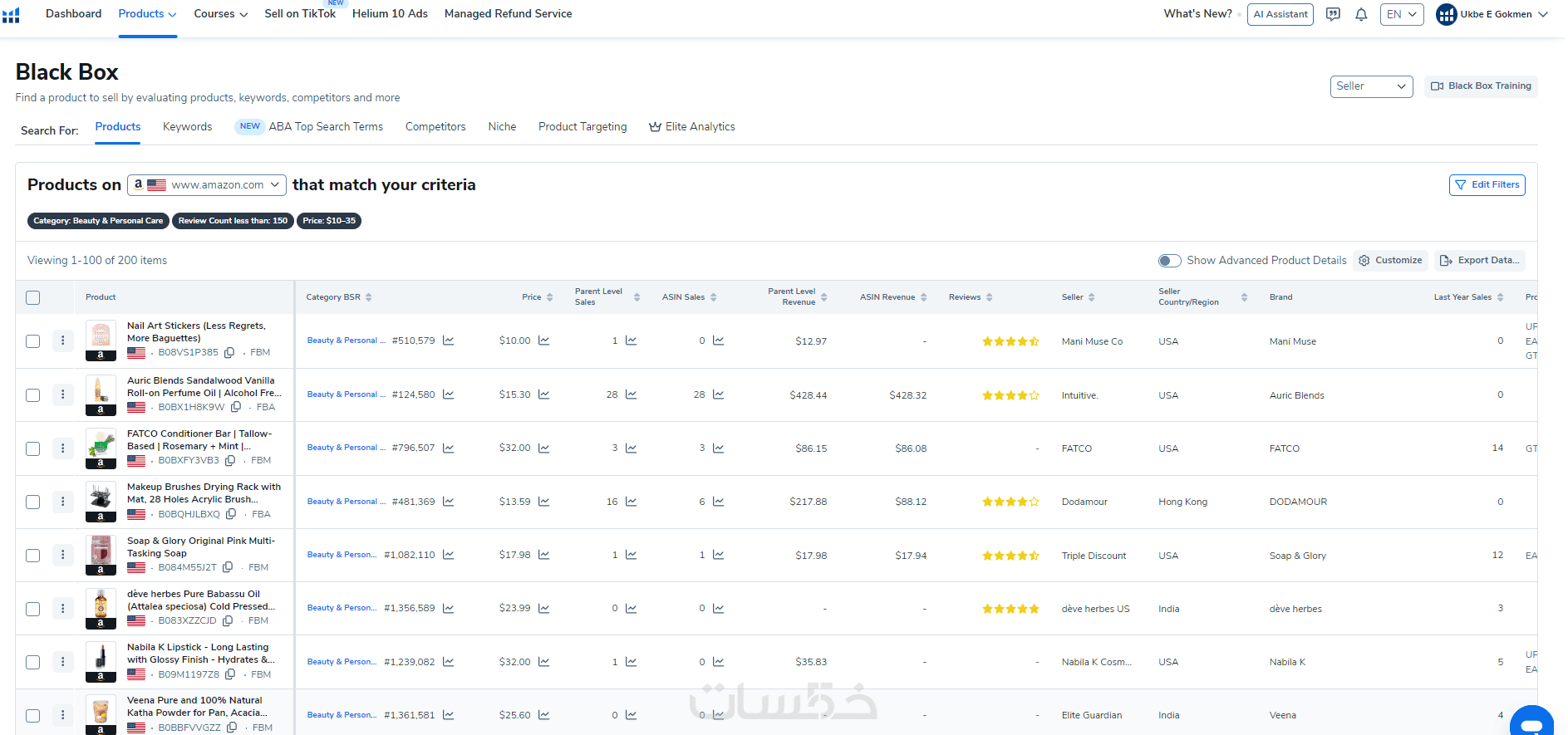Sort by Reviews column
Screen dimensions: 1568x735
click(x=990, y=297)
